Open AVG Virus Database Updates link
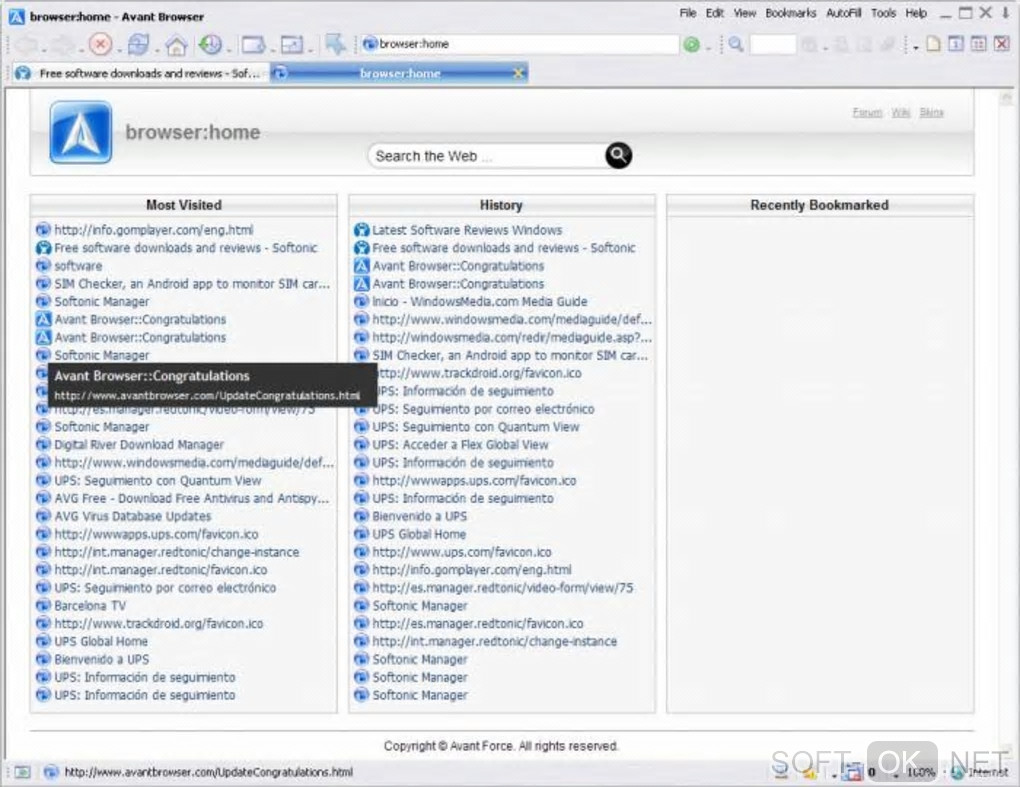This screenshot has height=787, width=1020. (133, 516)
